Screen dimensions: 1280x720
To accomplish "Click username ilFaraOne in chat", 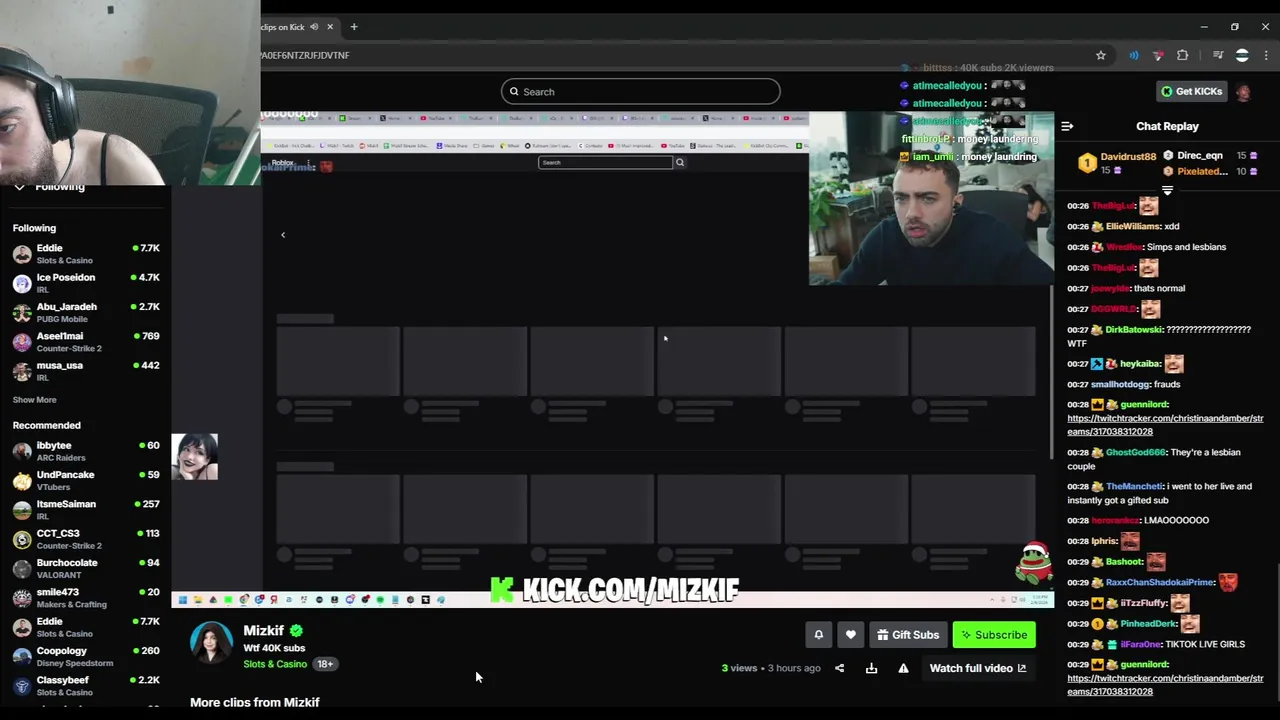I will [x=1140, y=644].
